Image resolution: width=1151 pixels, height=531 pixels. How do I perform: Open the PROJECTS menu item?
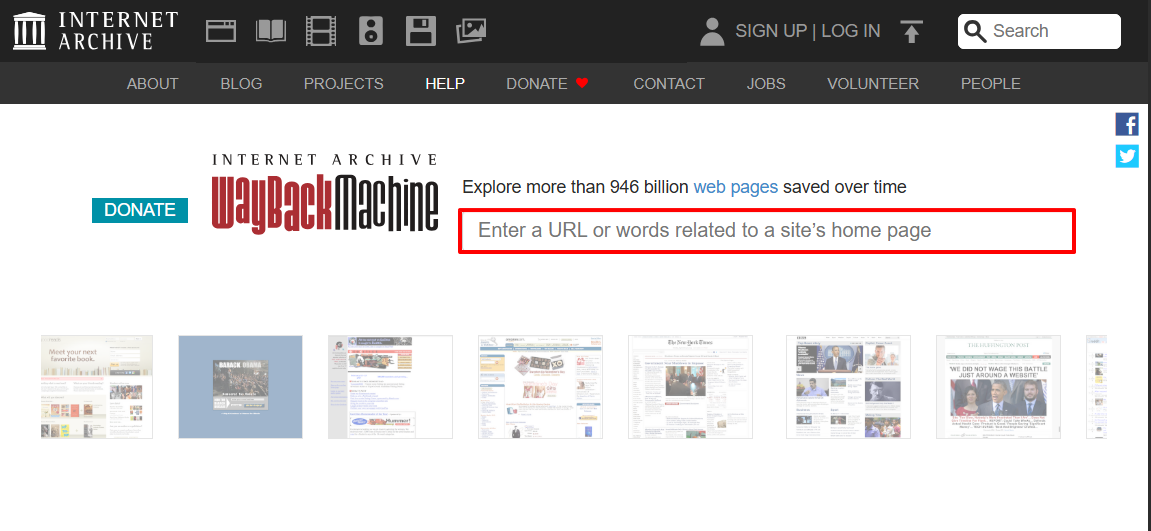coord(344,84)
